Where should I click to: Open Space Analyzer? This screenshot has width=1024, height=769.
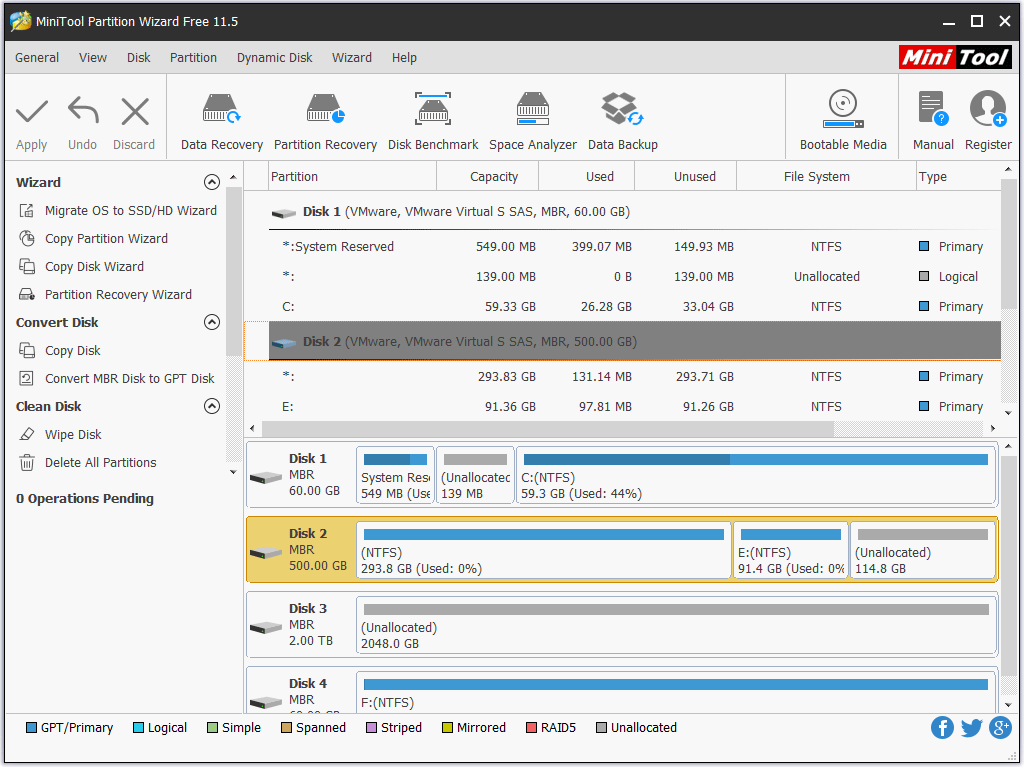(532, 121)
